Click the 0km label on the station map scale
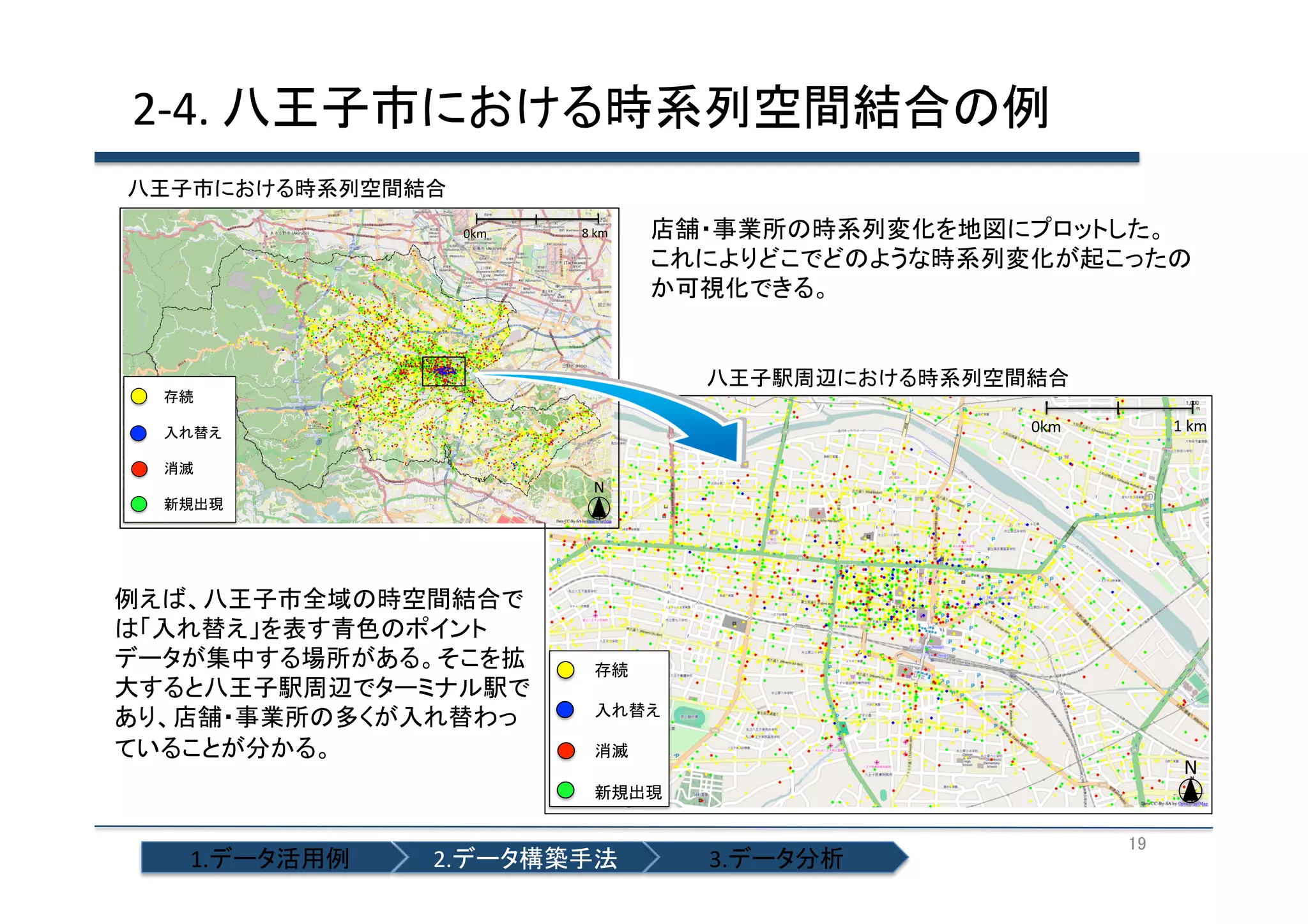Screen dimensions: 1308x924 coord(1046,427)
